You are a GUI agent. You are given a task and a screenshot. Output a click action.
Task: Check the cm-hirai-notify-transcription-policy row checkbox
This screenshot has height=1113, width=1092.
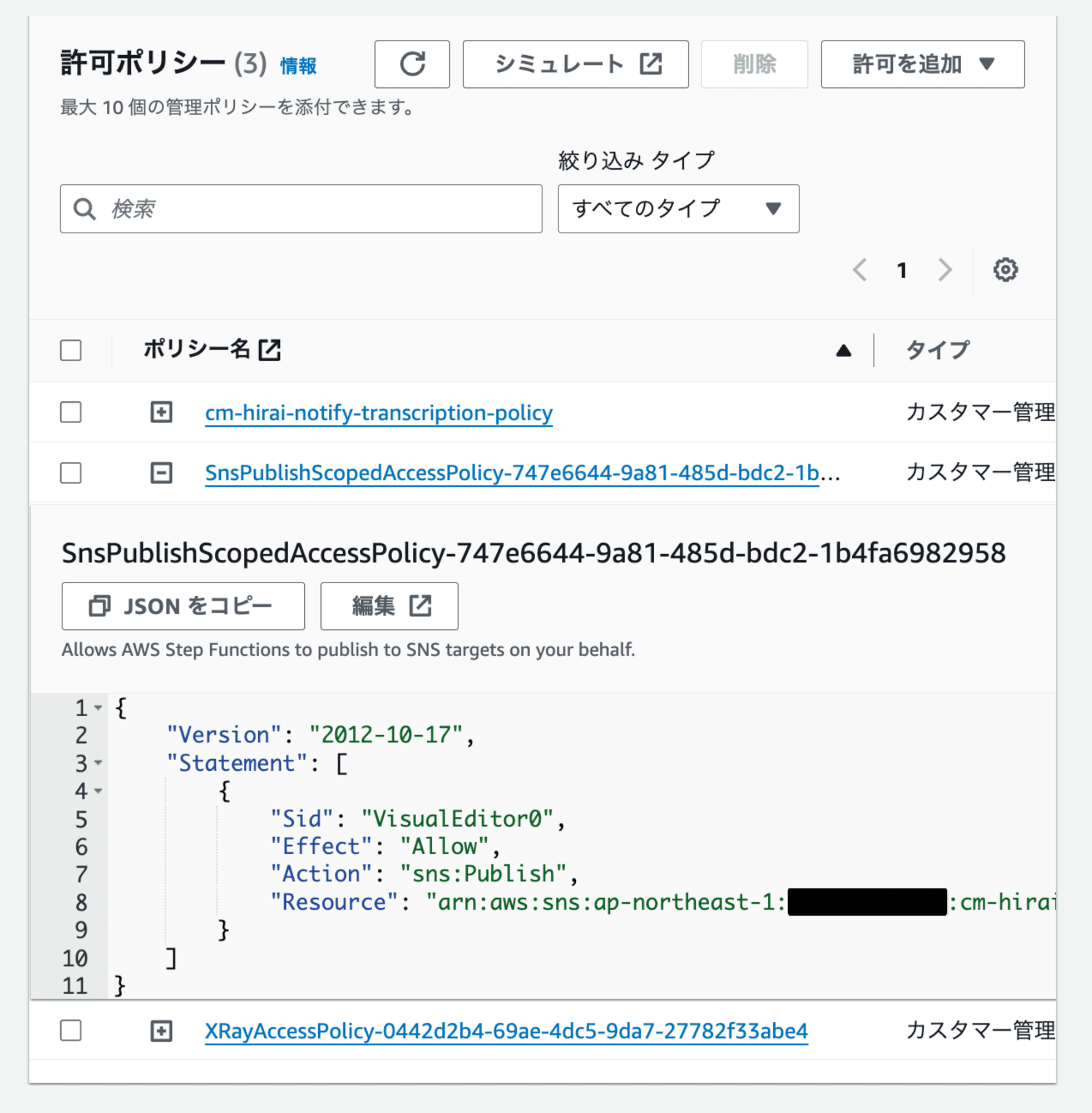click(x=71, y=412)
